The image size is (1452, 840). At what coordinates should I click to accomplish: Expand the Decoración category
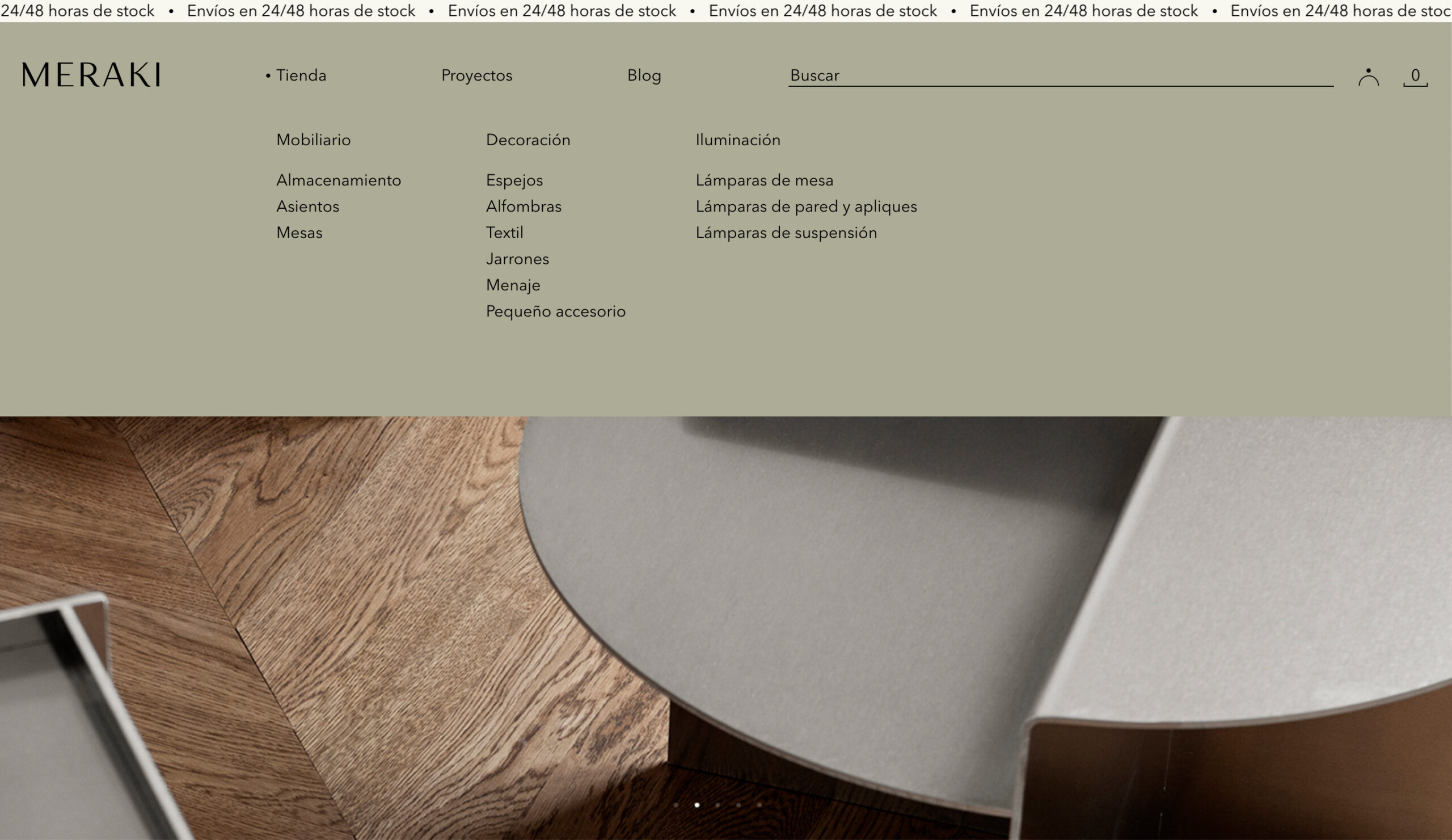click(x=528, y=140)
